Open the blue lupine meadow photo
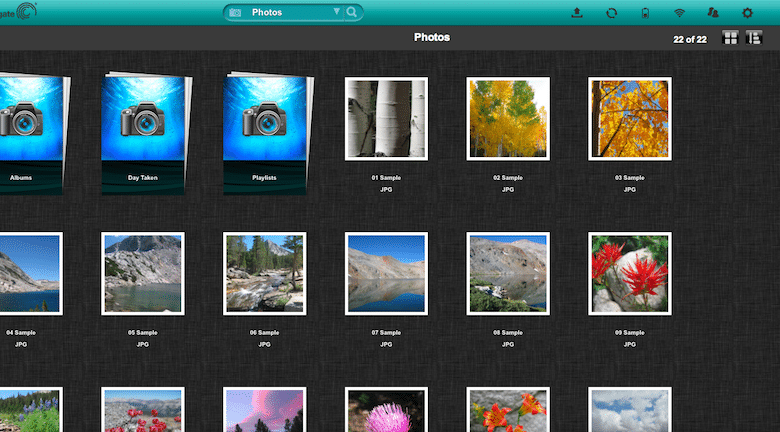780x432 pixels. 30,410
